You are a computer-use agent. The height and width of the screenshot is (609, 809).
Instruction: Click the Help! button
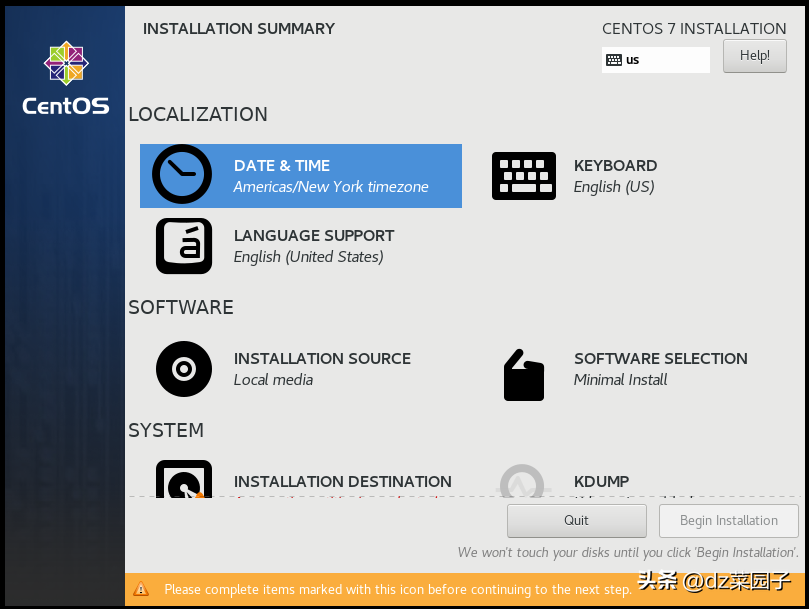click(x=755, y=56)
